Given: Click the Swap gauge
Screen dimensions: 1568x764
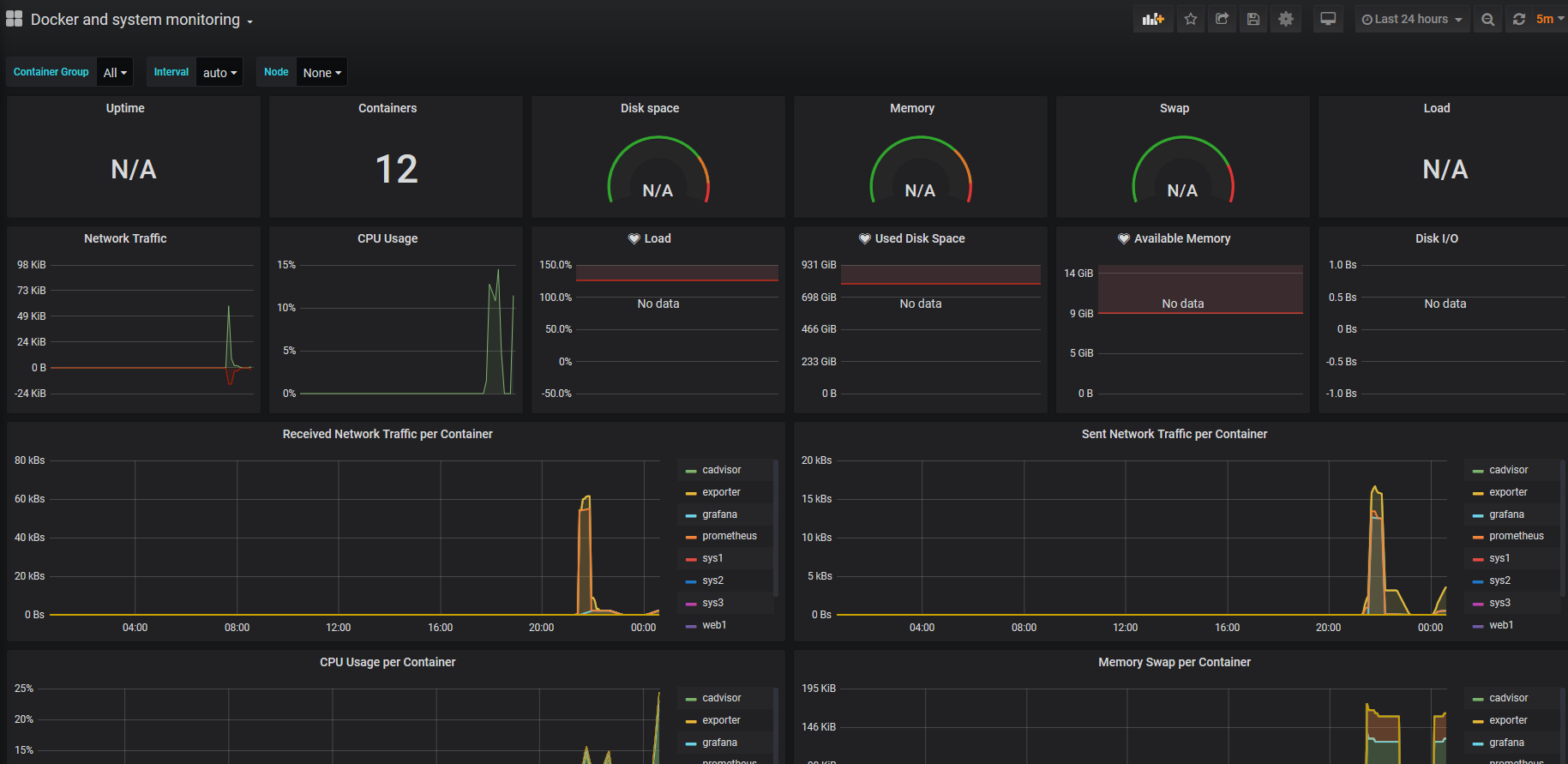Looking at the screenshot, I should tap(1183, 170).
